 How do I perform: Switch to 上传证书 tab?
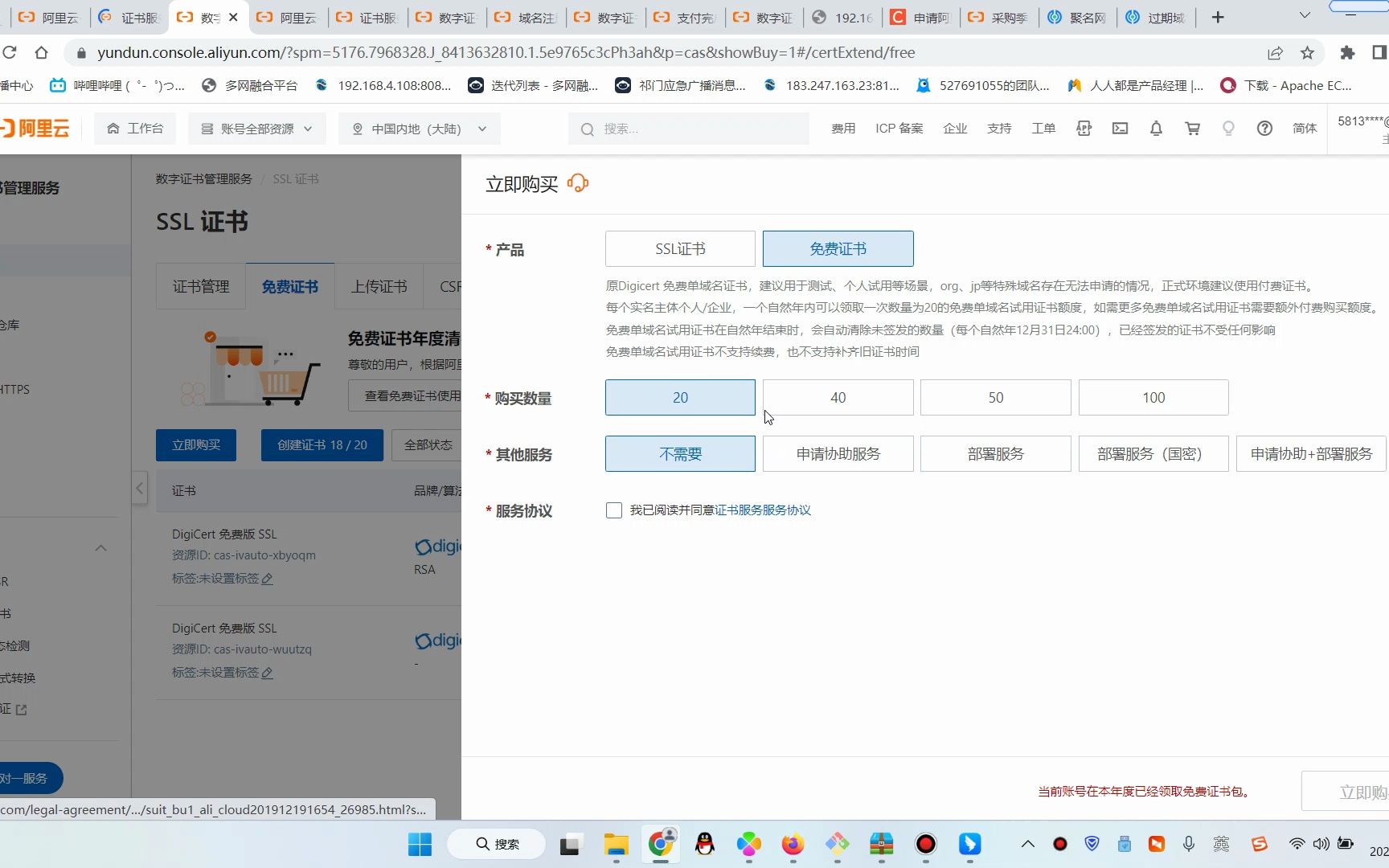point(379,287)
